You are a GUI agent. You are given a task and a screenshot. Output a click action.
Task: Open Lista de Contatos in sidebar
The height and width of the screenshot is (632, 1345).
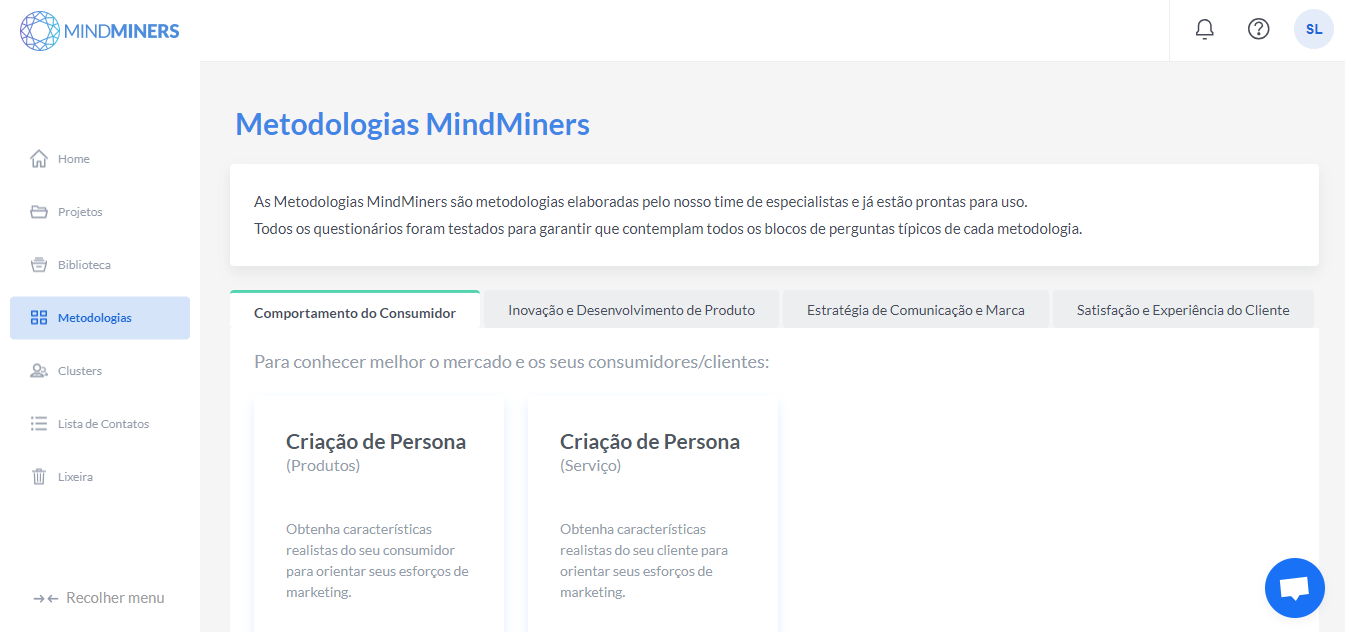(100, 424)
